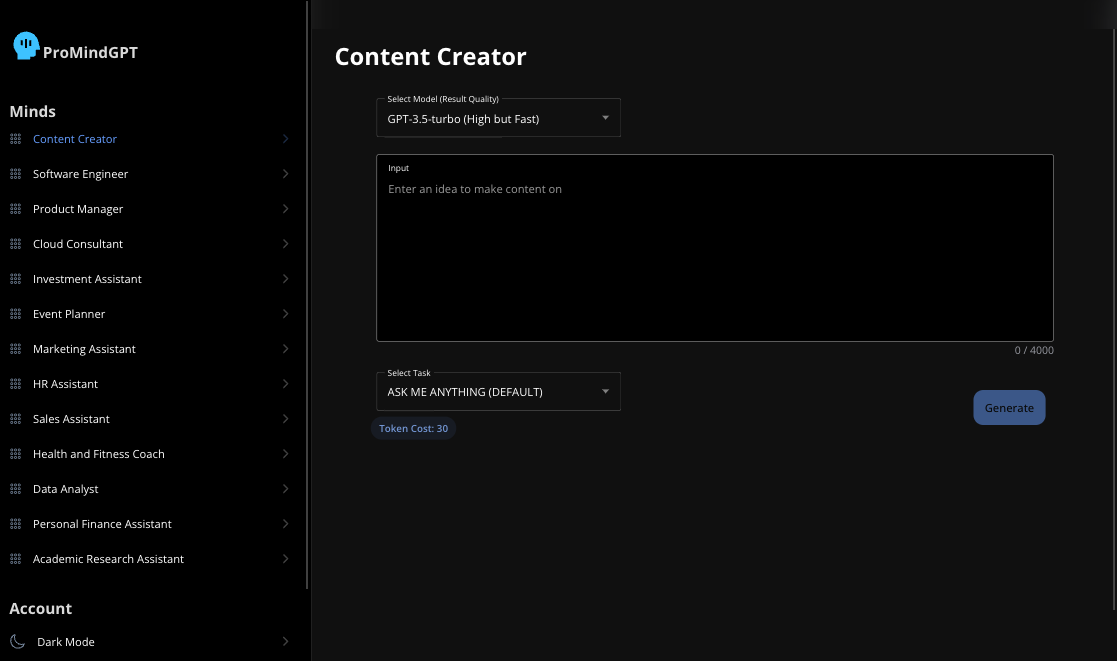1117x661 pixels.
Task: Click the grid icon next to Investment Assistant
Action: pos(15,279)
